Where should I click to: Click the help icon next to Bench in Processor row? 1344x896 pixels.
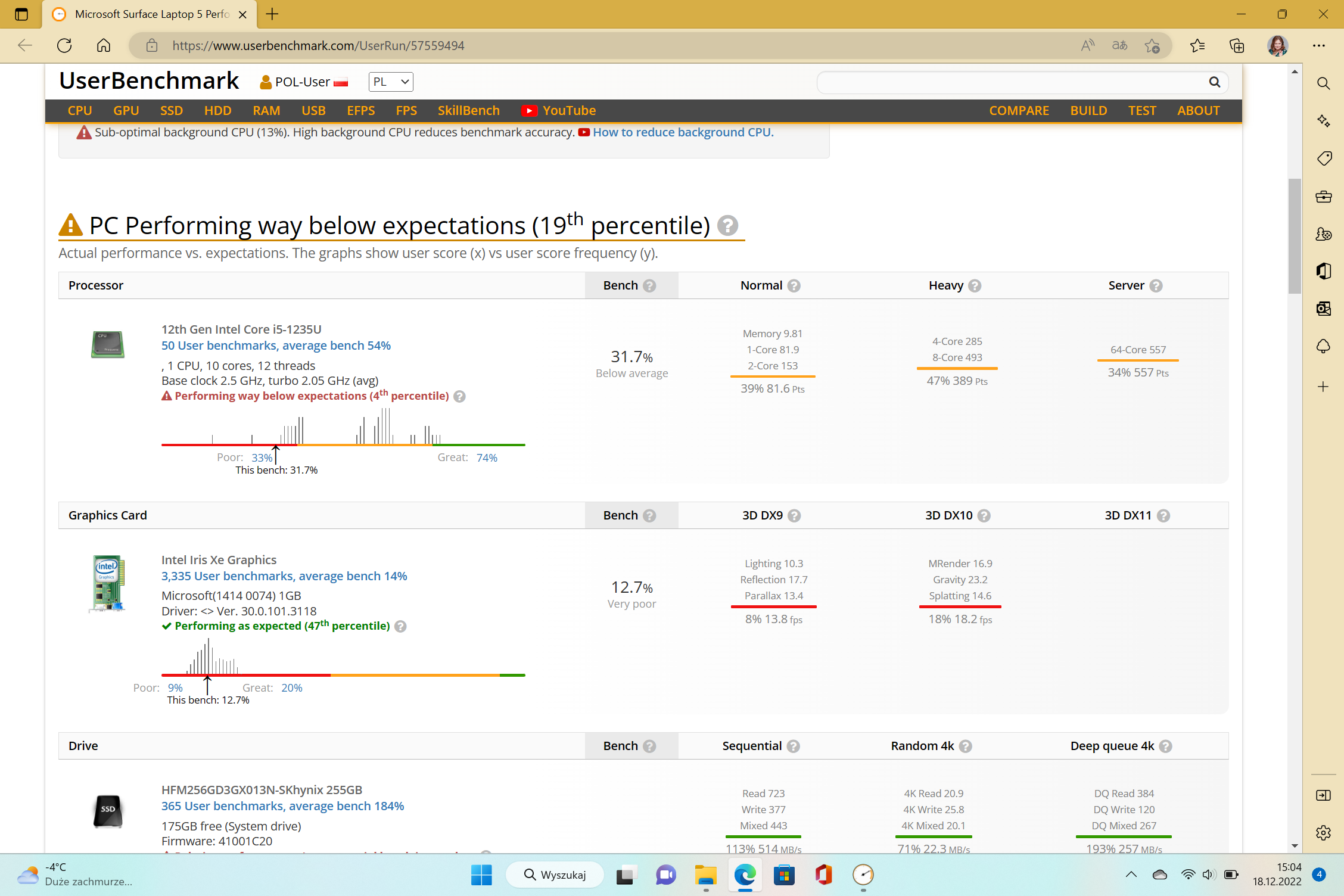(x=650, y=286)
